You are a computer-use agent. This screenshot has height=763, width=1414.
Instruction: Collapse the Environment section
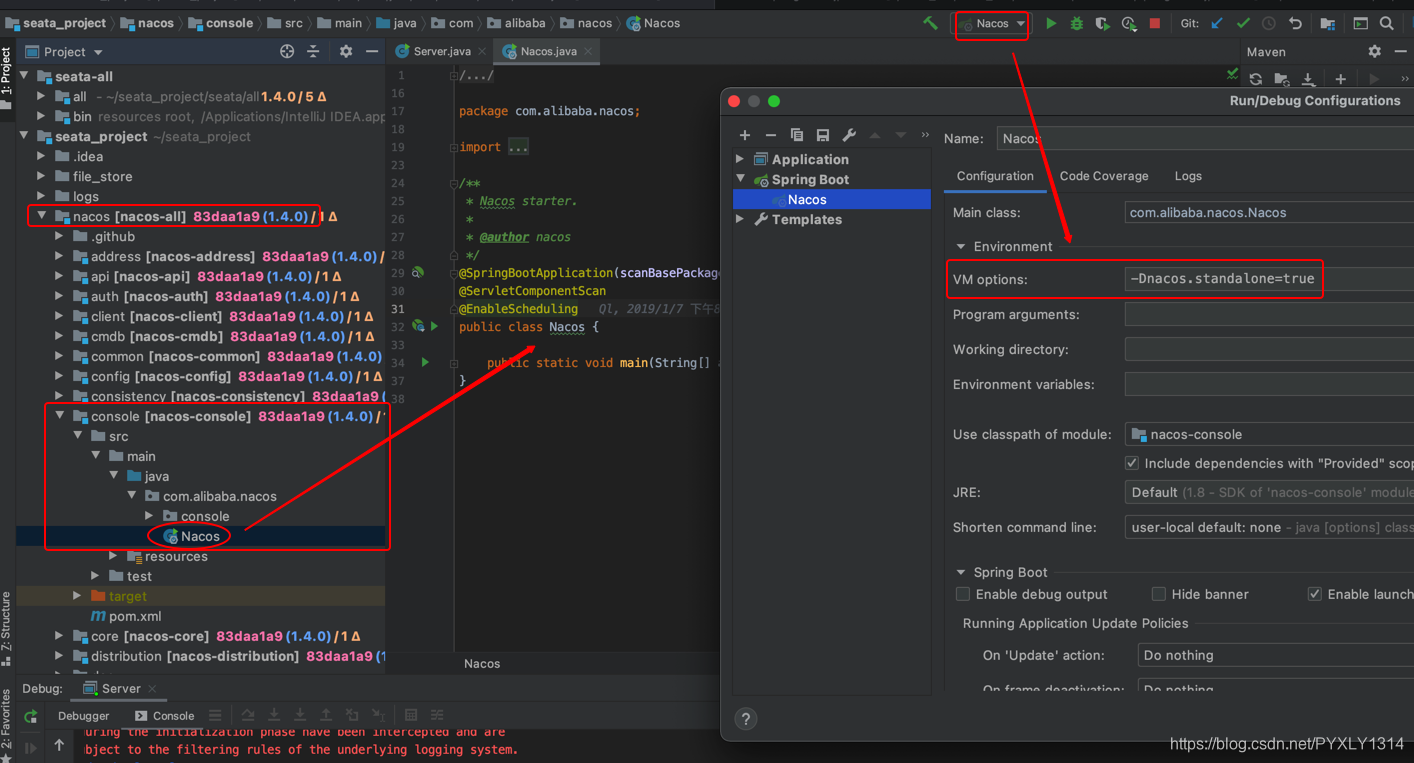[961, 246]
